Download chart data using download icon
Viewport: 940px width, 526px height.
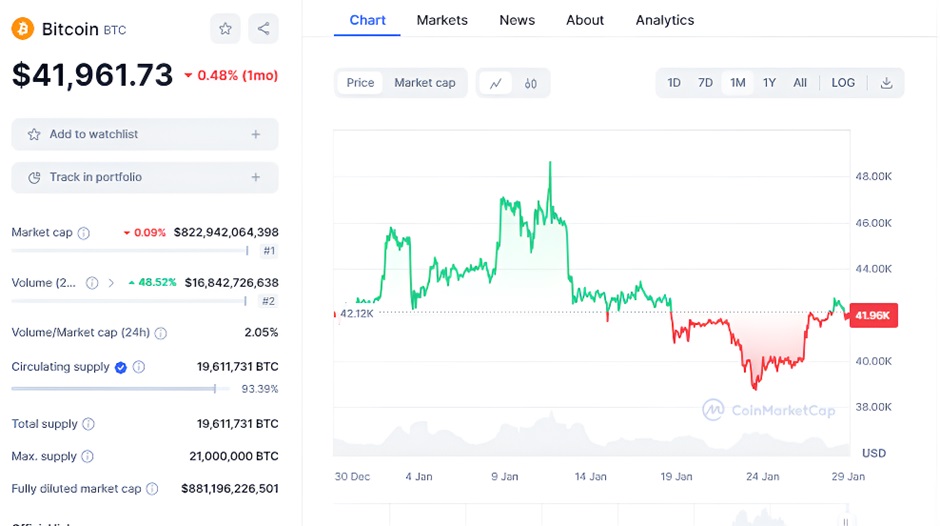886,83
